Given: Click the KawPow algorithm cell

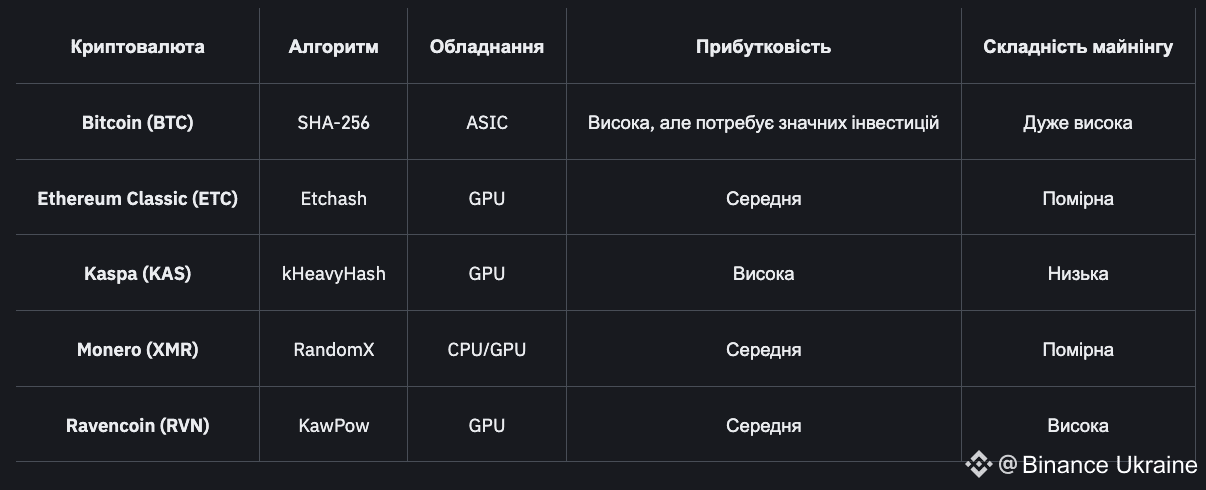Looking at the screenshot, I should click(334, 426).
